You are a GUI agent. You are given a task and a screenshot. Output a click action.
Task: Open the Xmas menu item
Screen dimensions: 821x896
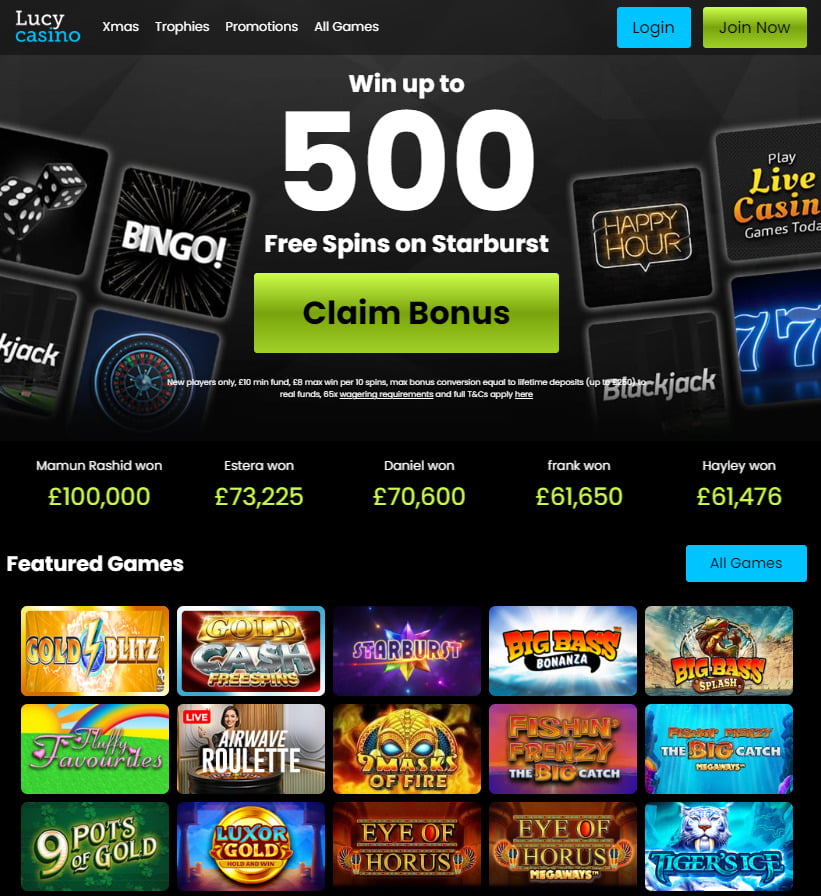121,27
